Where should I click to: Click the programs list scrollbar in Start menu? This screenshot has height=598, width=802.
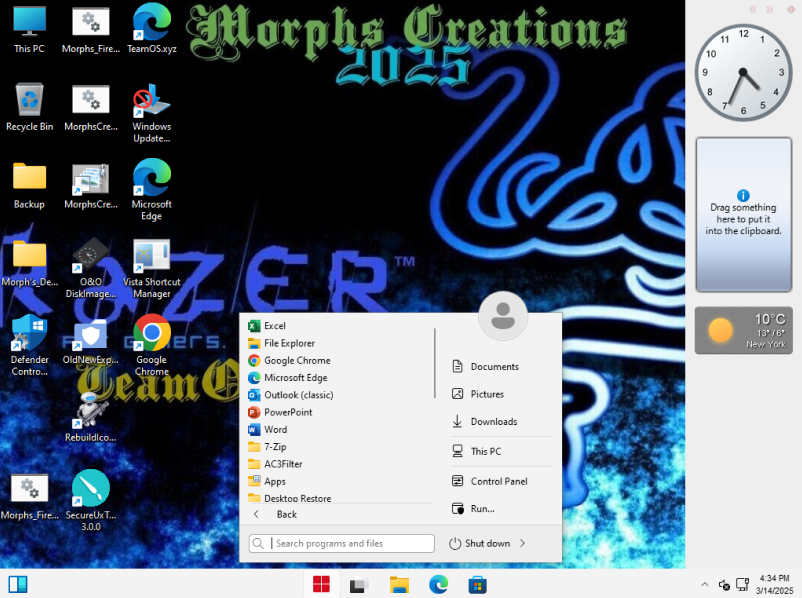pos(435,363)
